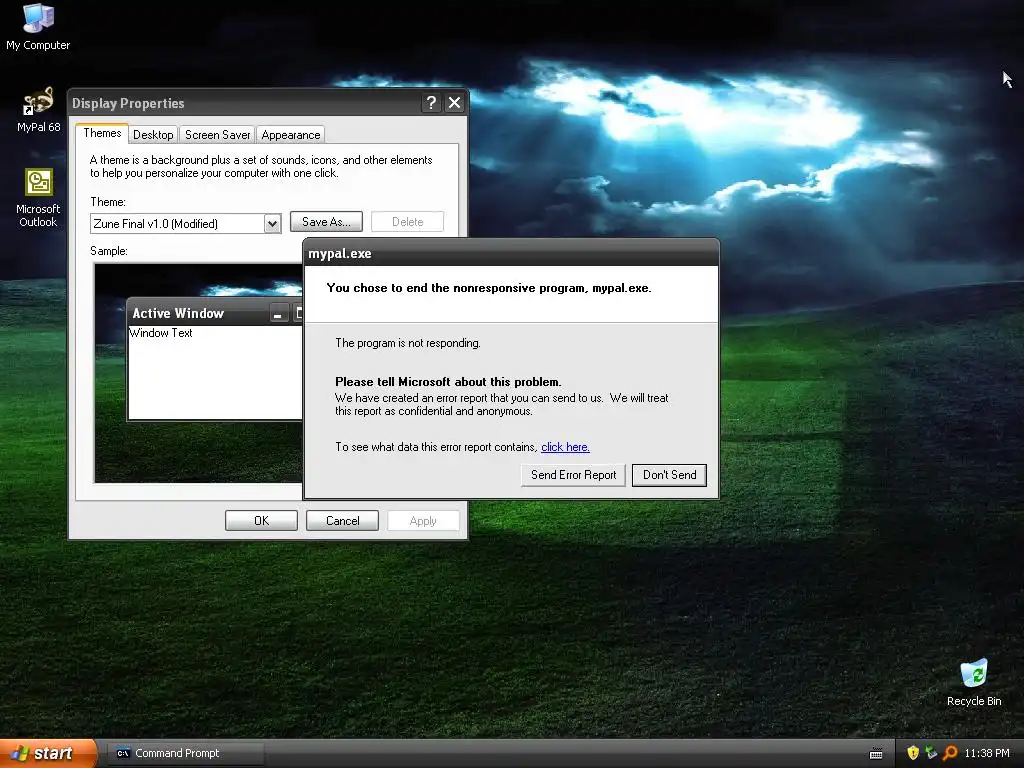Open the 'click here' error data link
The image size is (1024, 768).
[565, 447]
